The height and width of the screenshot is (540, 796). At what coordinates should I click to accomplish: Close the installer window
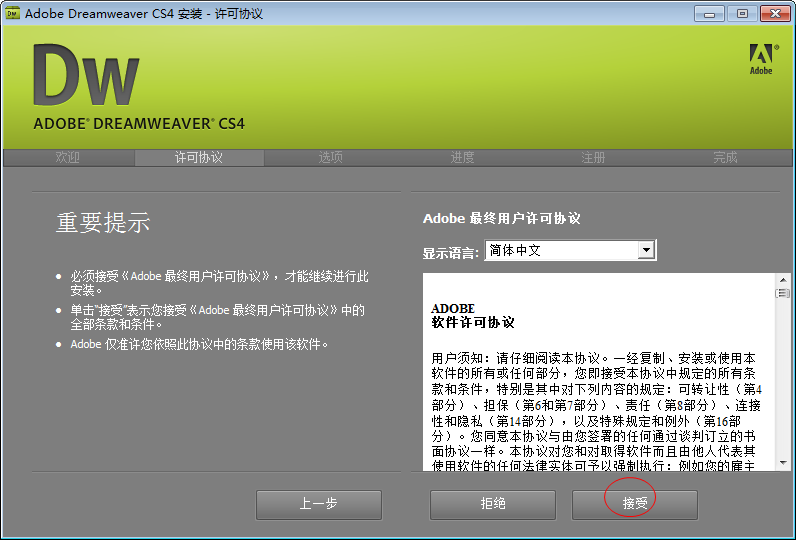[775, 13]
